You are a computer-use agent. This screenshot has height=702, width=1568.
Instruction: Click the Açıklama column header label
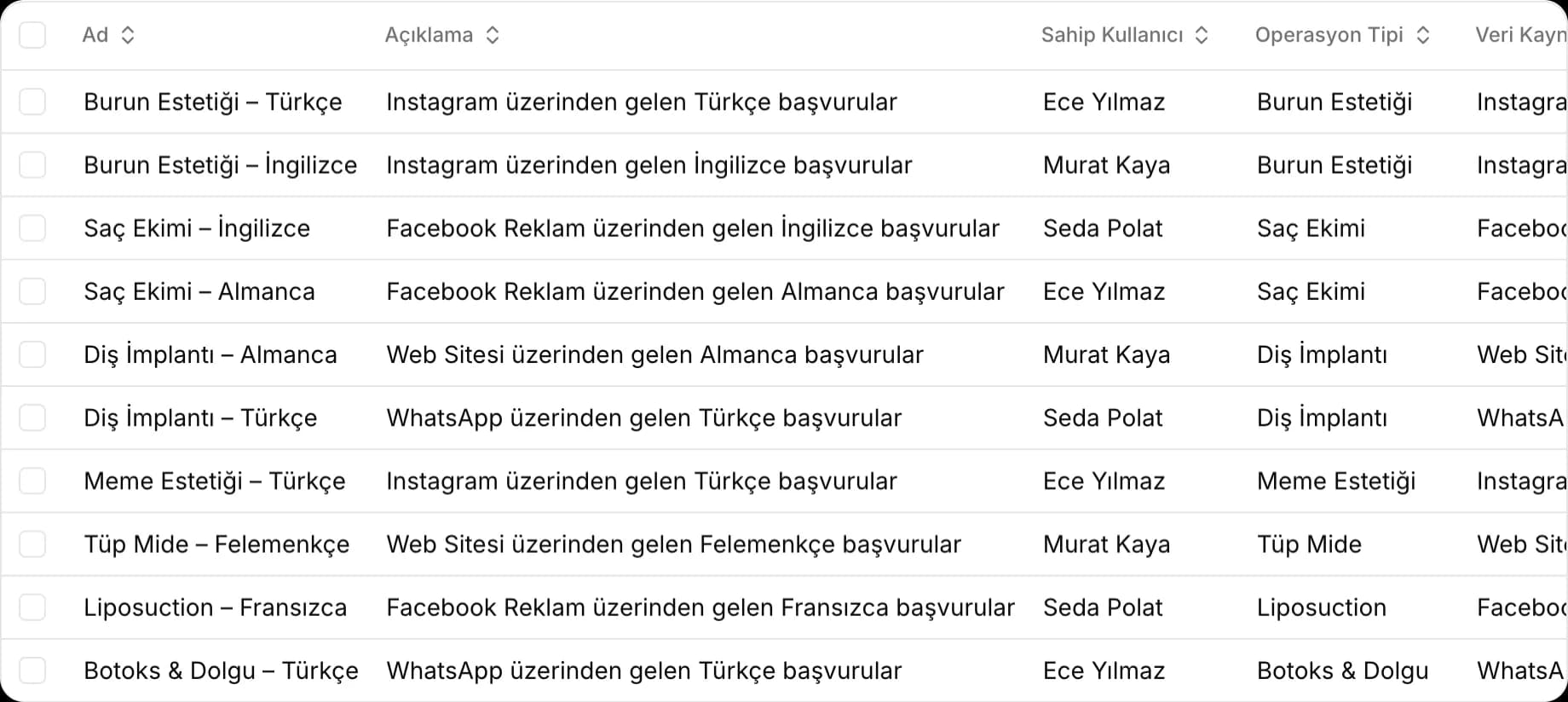pos(429,35)
